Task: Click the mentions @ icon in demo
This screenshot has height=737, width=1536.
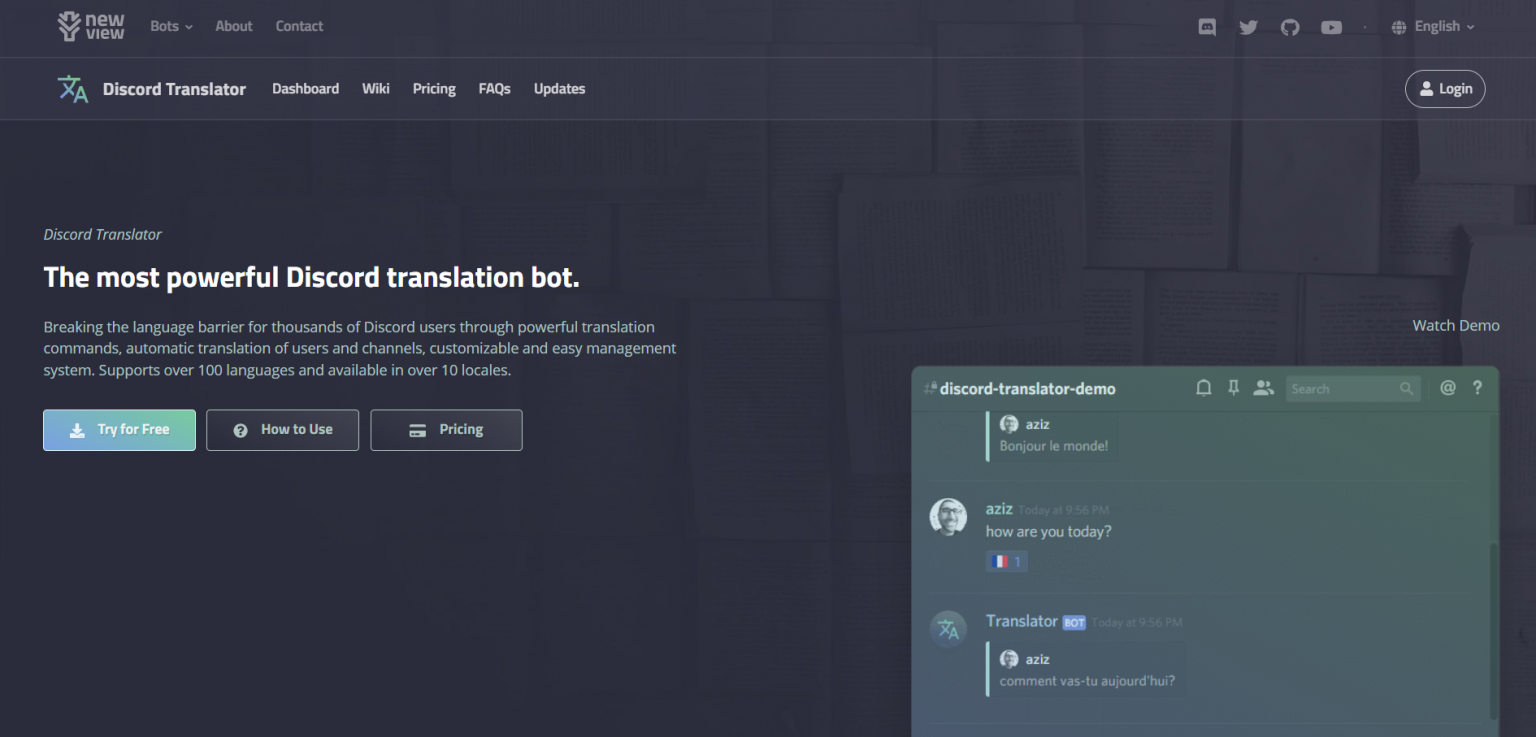Action: [1447, 388]
